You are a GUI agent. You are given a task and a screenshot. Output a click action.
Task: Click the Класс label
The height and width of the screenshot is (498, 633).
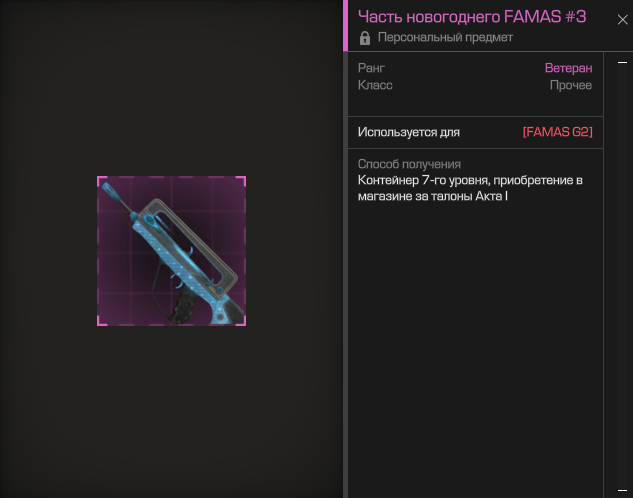tap(375, 85)
